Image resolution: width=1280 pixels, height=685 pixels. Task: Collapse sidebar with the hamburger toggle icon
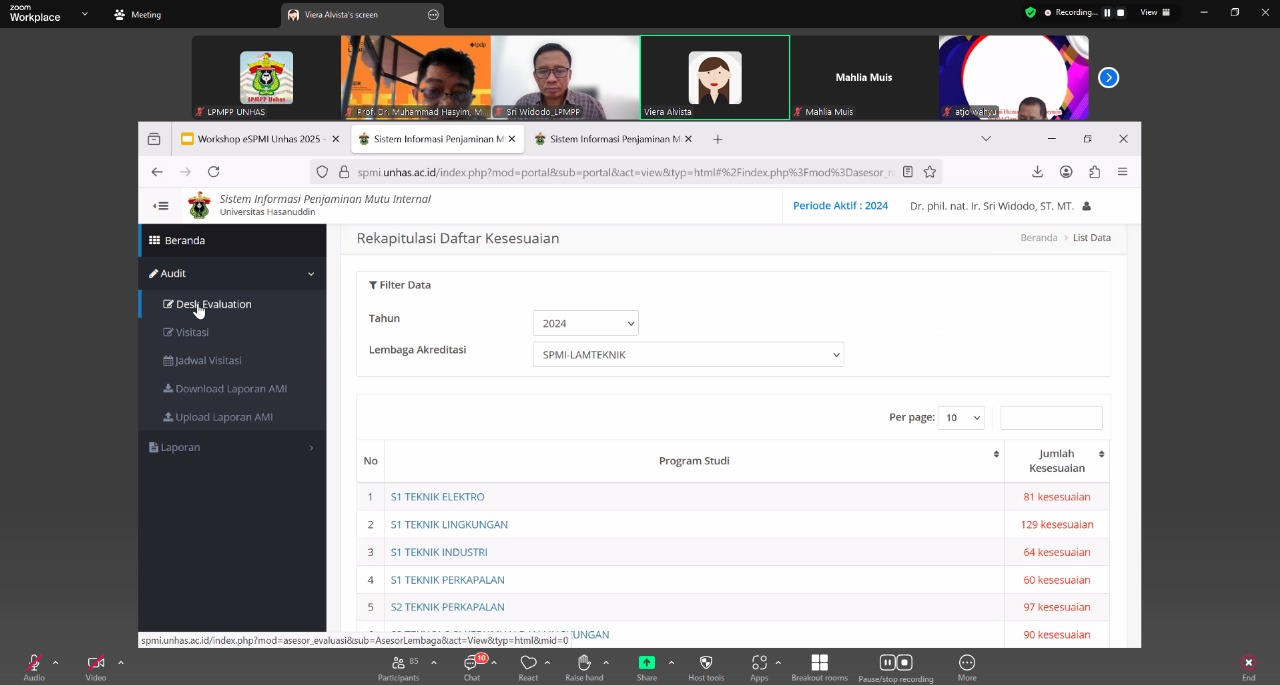coord(161,206)
